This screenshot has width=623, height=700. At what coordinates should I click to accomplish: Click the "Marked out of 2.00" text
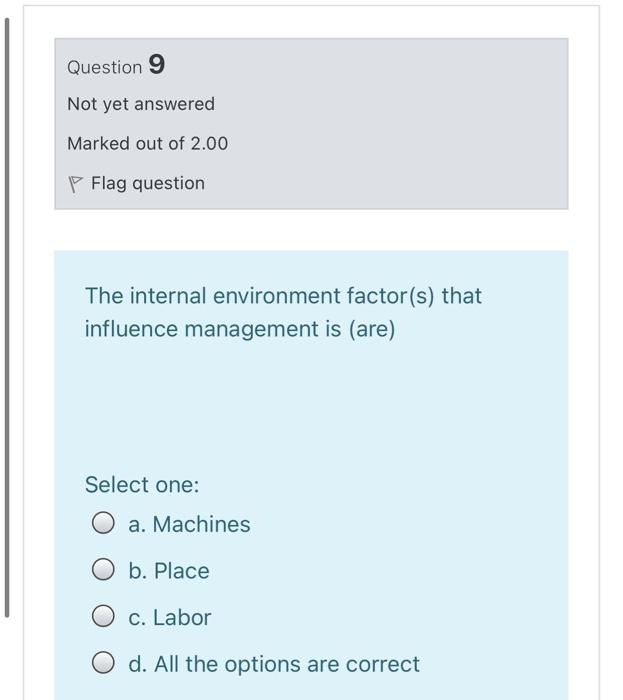point(147,143)
